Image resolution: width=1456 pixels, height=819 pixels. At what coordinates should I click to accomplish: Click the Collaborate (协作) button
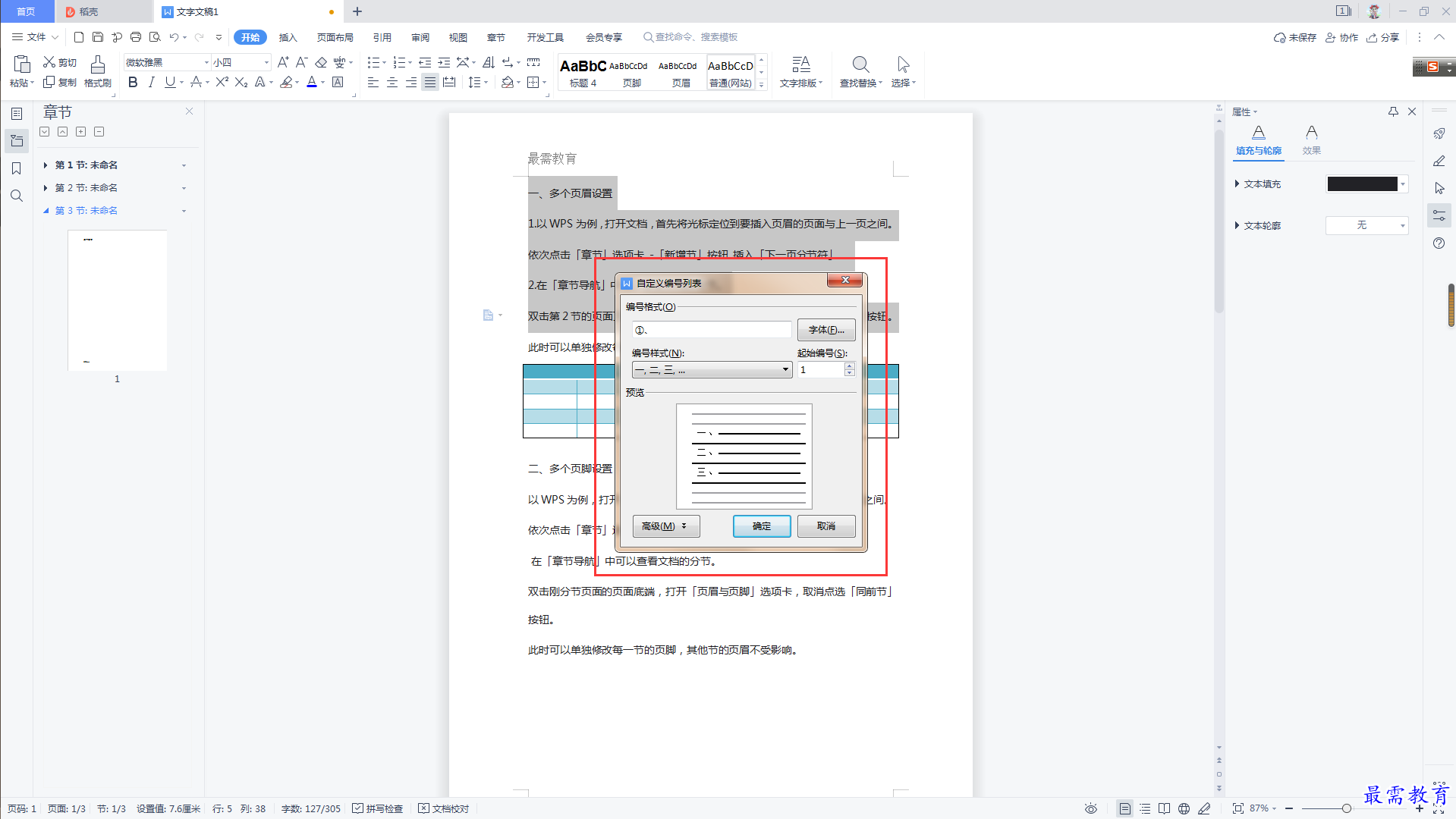click(x=1341, y=37)
